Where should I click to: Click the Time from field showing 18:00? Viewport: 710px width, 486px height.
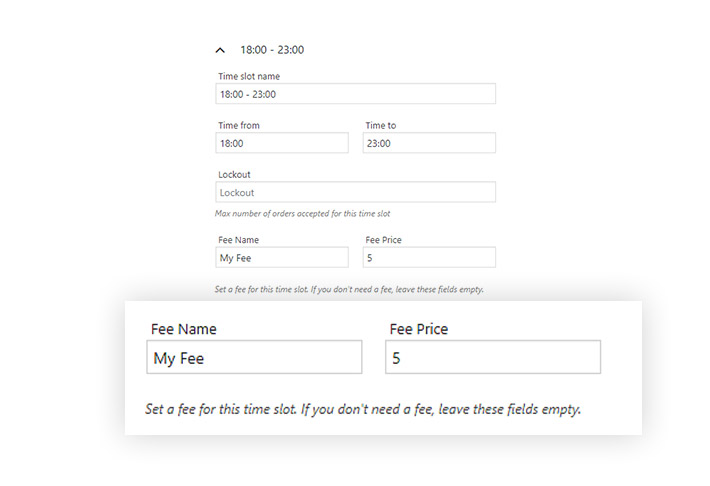tap(282, 143)
